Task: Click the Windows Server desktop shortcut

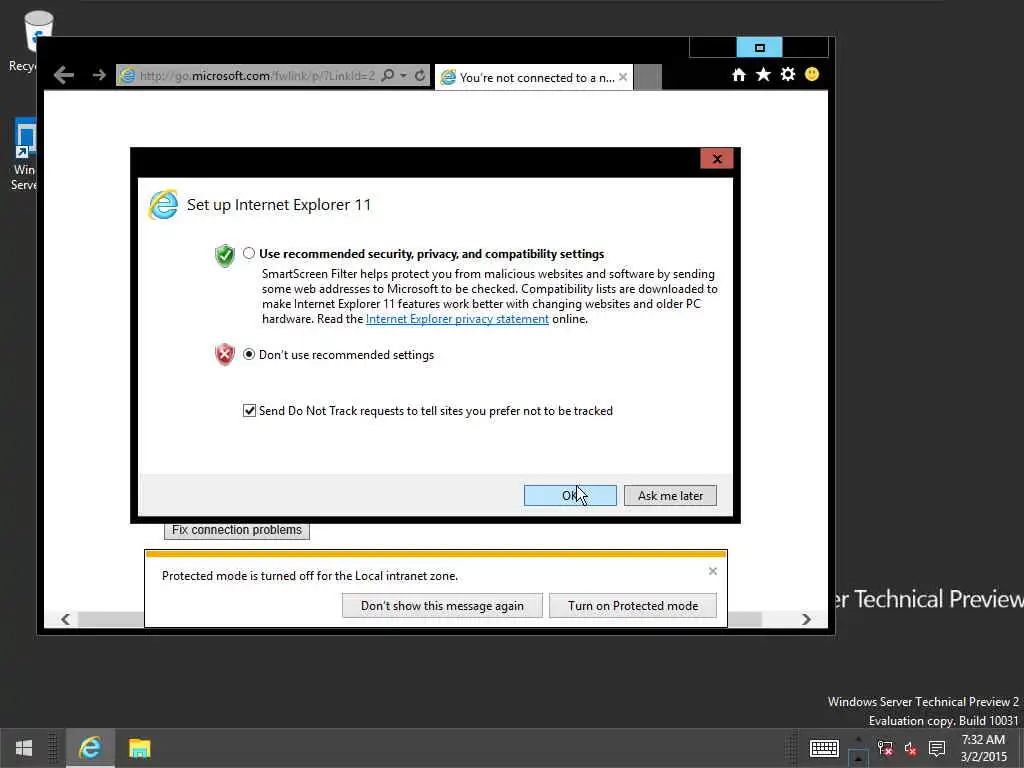Action: click(x=24, y=154)
